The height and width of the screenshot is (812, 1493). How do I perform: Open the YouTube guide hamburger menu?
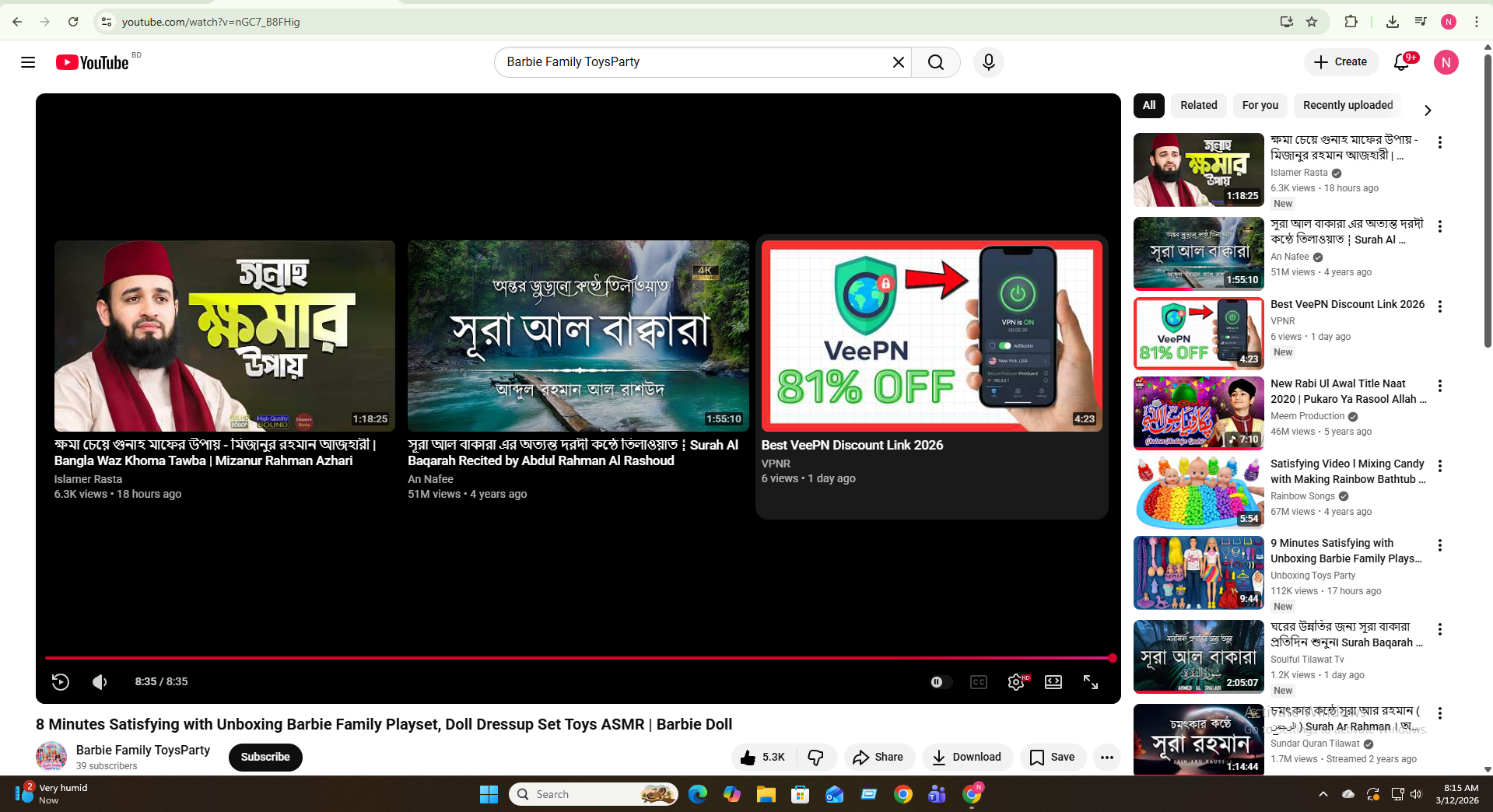(x=28, y=62)
